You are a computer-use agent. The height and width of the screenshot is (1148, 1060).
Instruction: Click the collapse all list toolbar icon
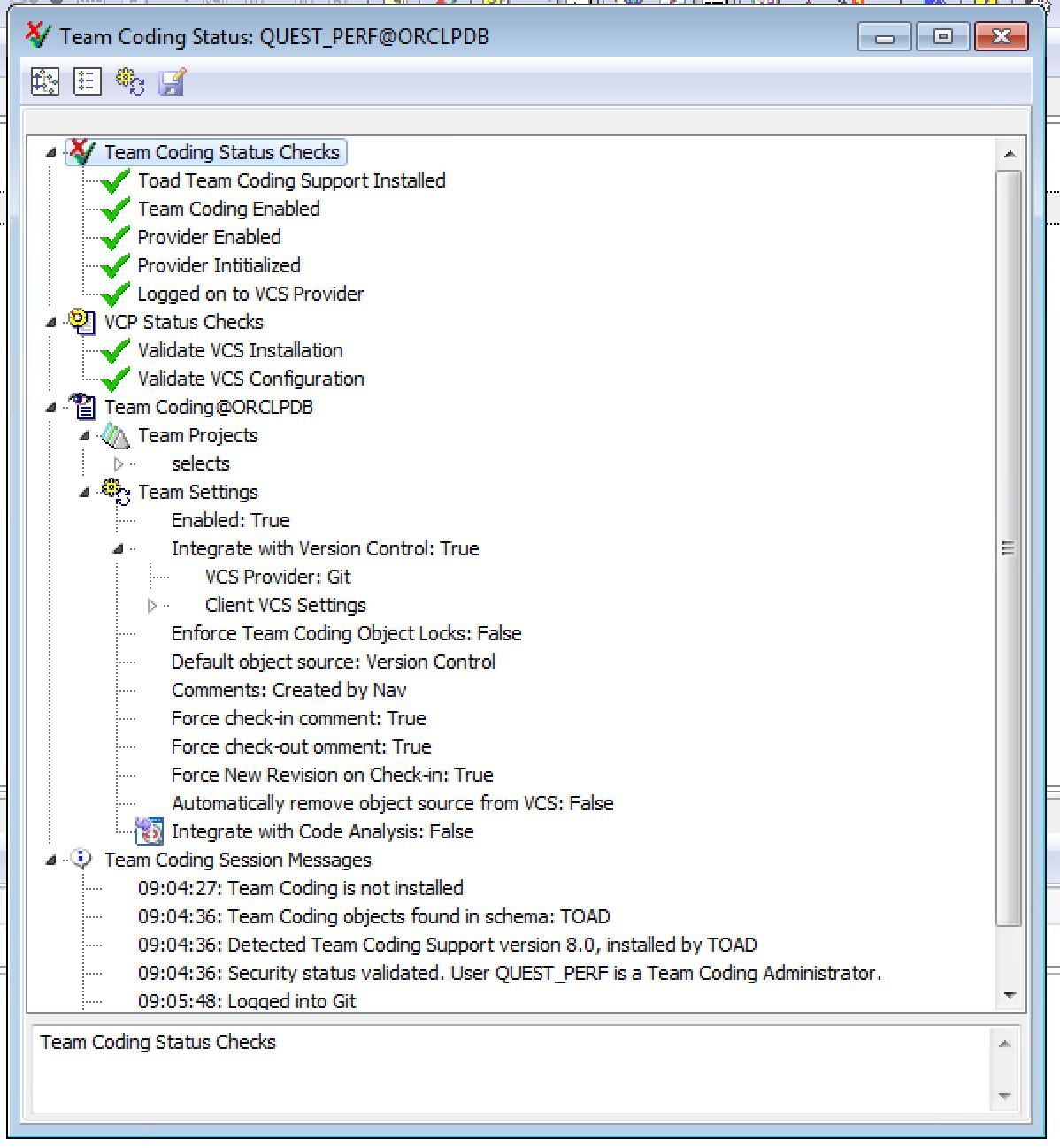(87, 81)
